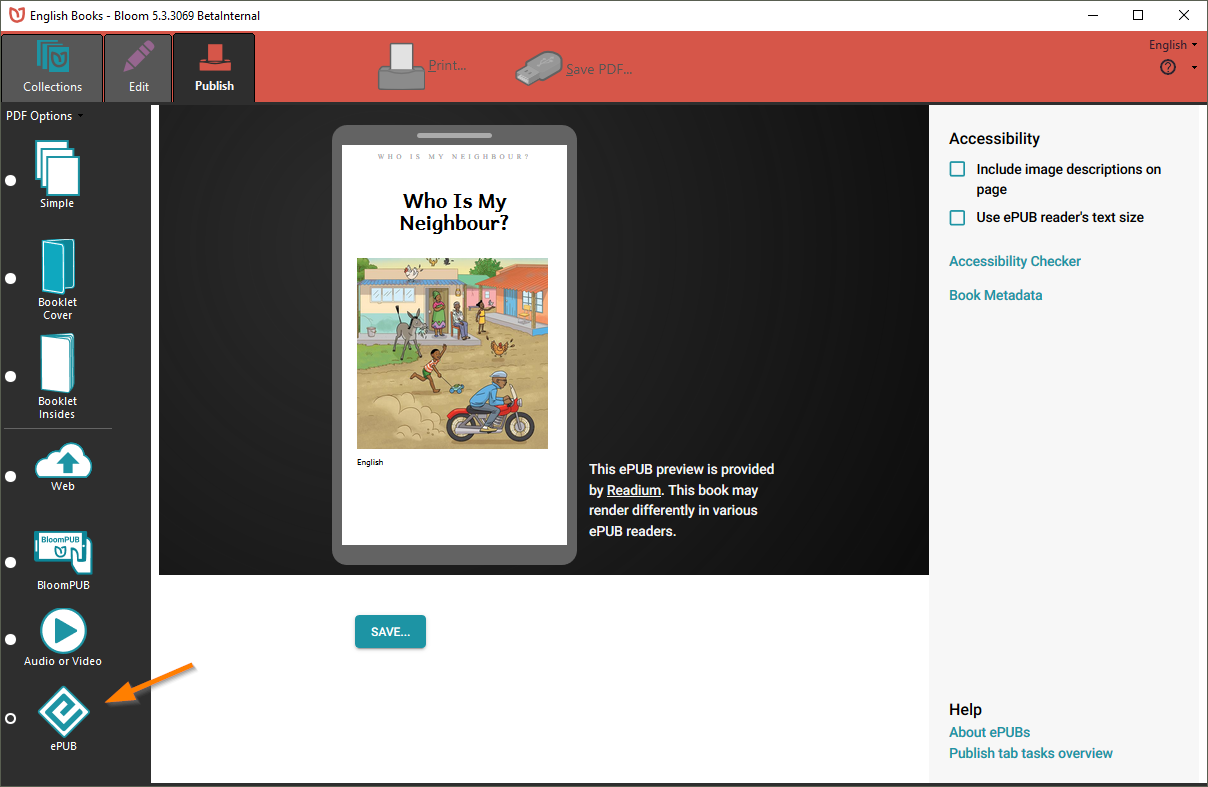1208x787 pixels.
Task: Select the ePUB radio button
Action: pyautogui.click(x=11, y=718)
